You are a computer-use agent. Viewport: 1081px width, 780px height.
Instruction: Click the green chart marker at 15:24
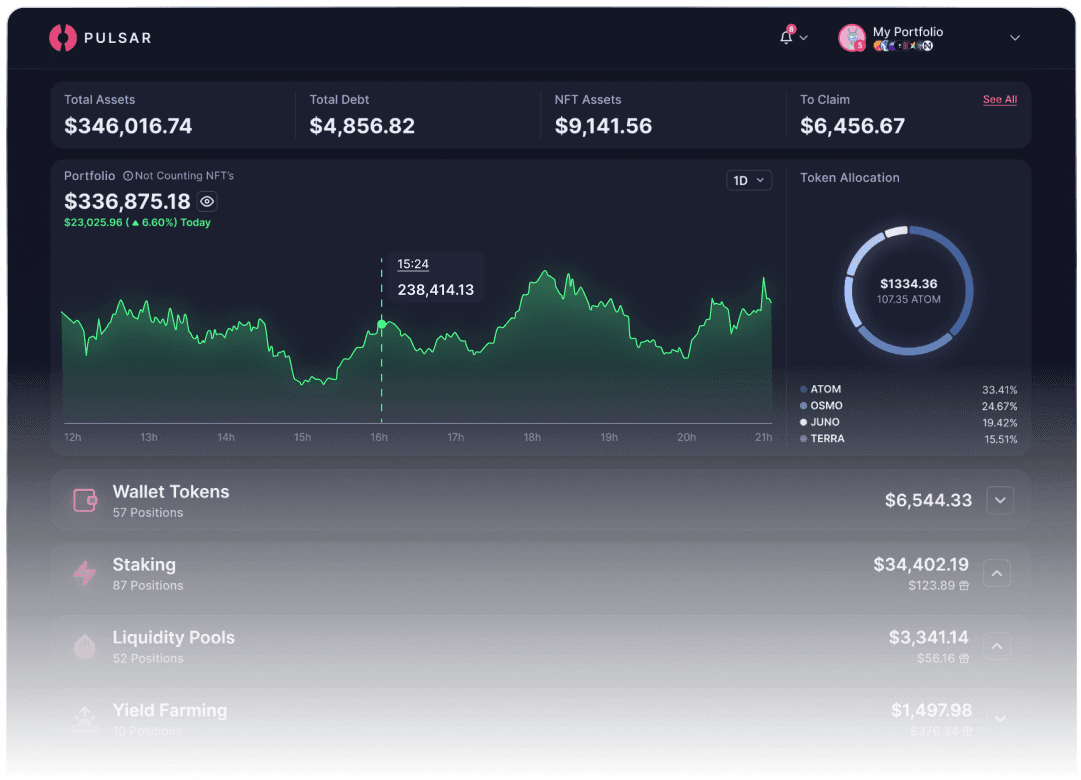pos(382,324)
